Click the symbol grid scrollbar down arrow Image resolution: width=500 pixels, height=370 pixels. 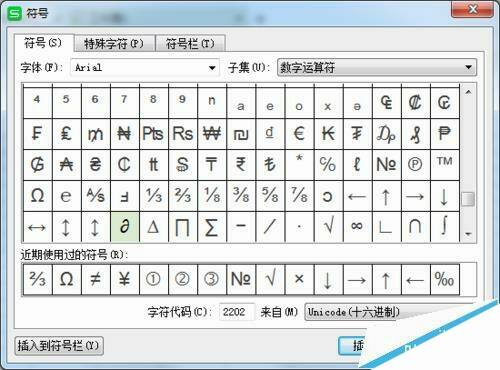tap(468, 234)
